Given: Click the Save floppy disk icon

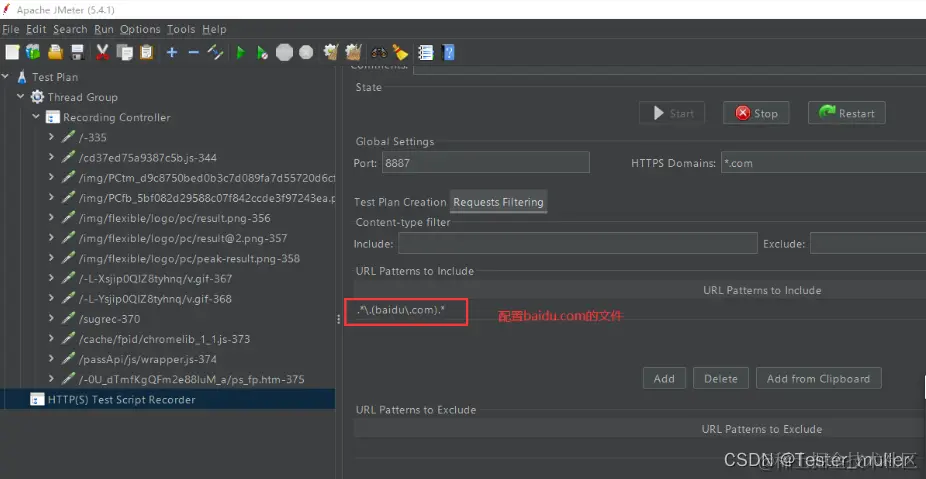Looking at the screenshot, I should (77, 53).
